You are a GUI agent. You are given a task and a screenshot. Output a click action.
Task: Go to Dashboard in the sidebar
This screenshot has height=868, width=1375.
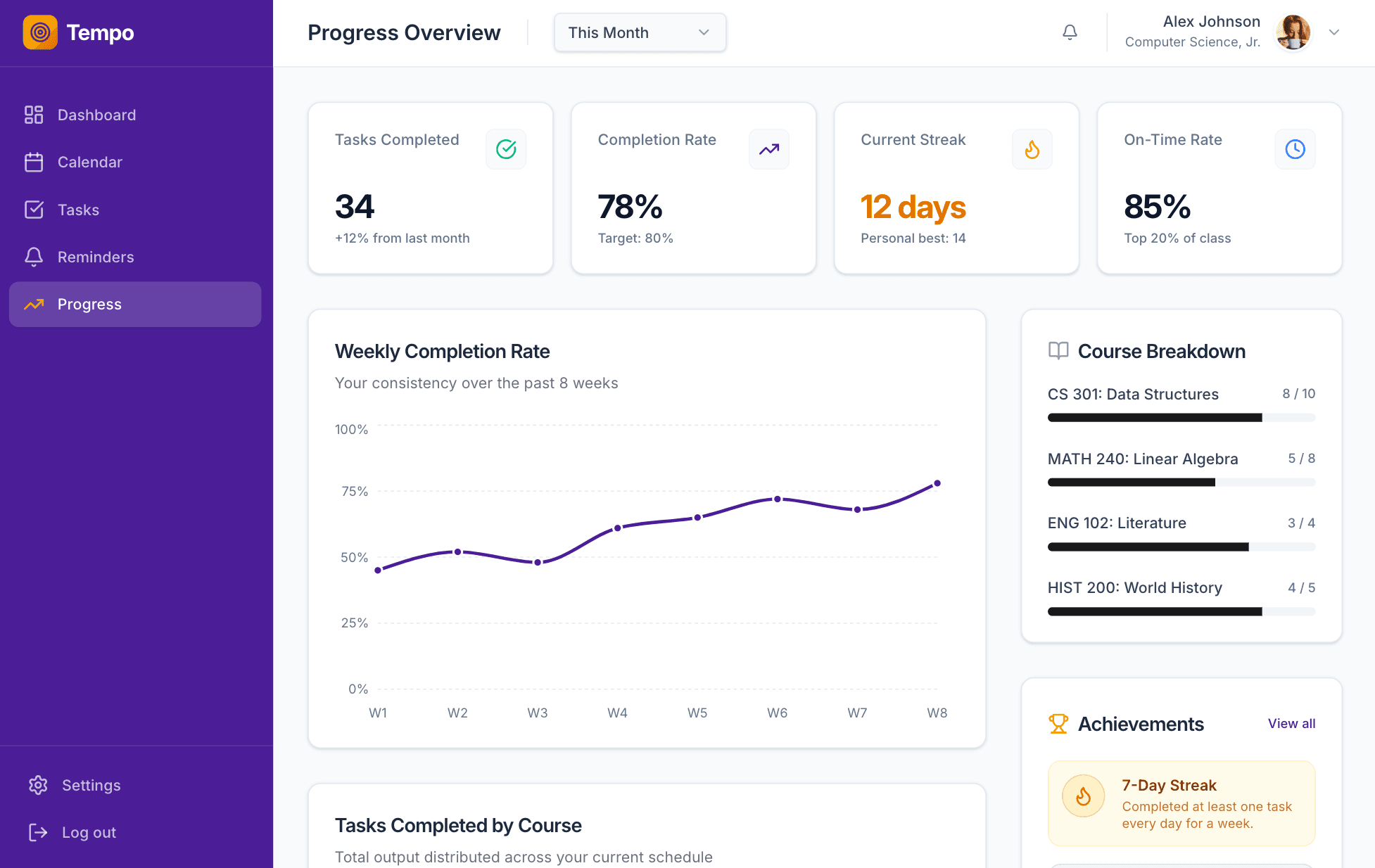(x=96, y=115)
